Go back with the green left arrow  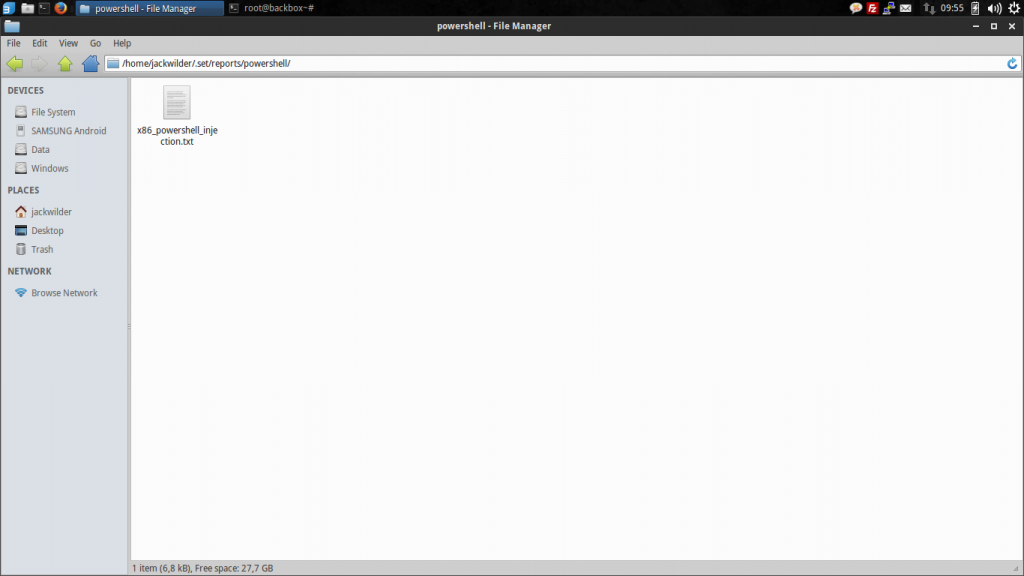14,63
